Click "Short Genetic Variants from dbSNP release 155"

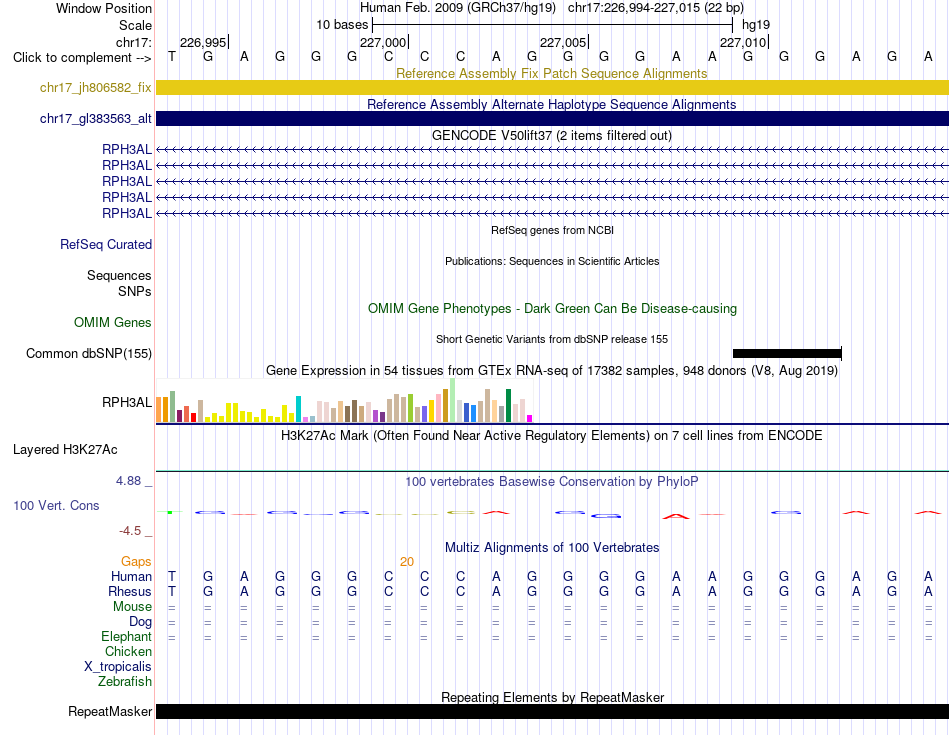click(551, 339)
